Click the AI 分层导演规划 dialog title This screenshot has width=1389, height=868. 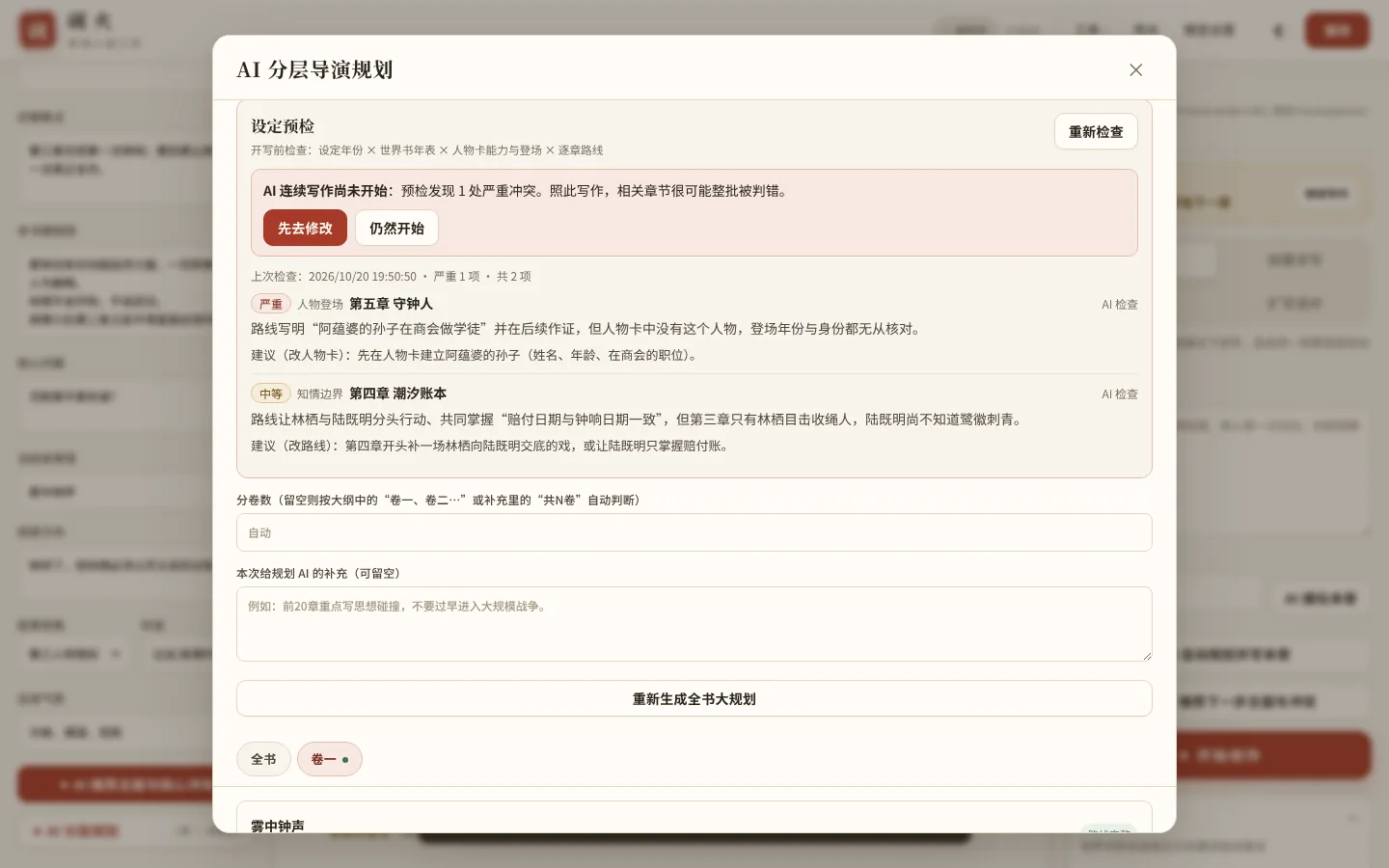click(314, 69)
